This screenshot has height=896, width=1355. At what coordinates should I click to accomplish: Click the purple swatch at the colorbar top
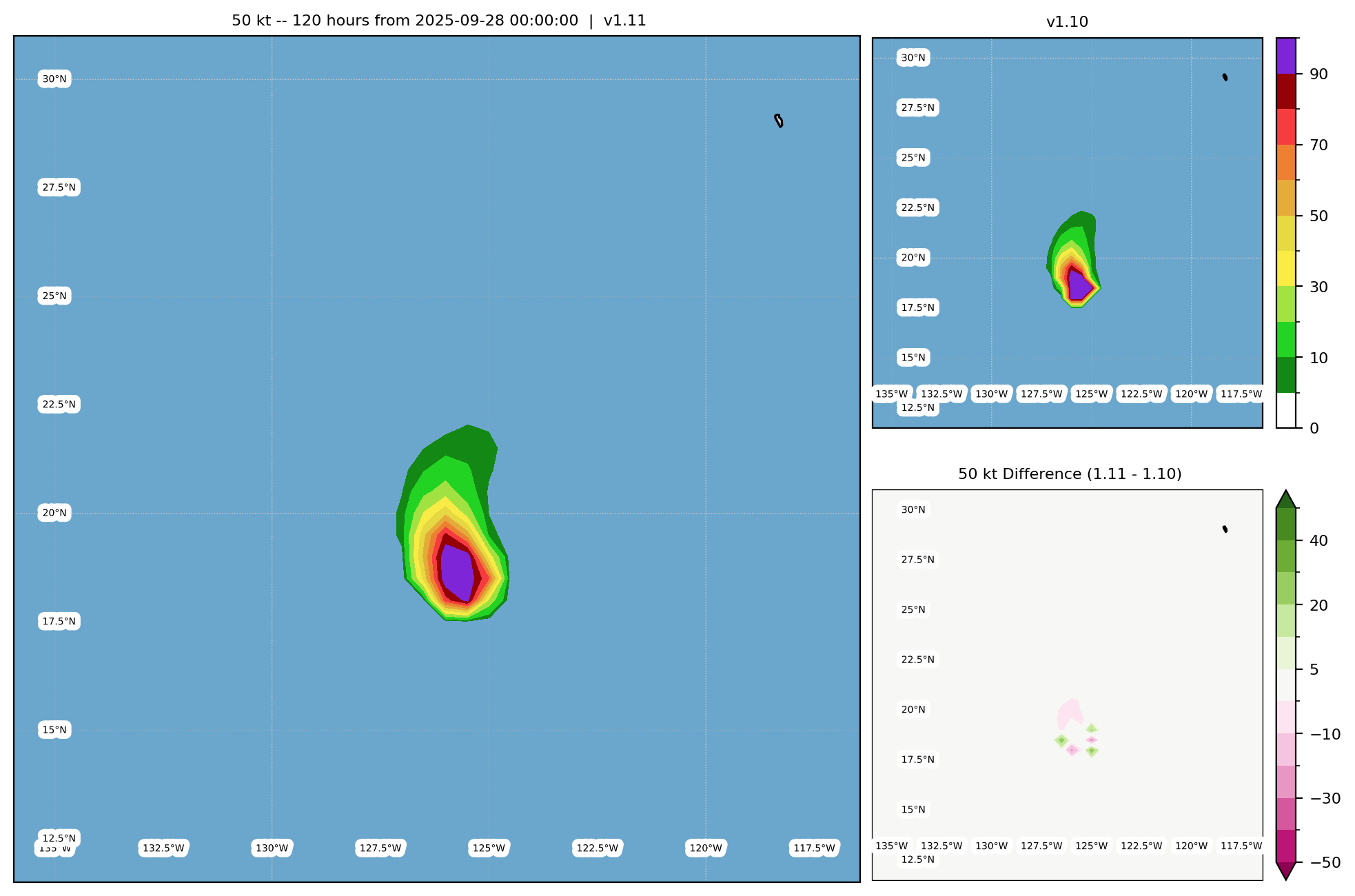click(1286, 55)
